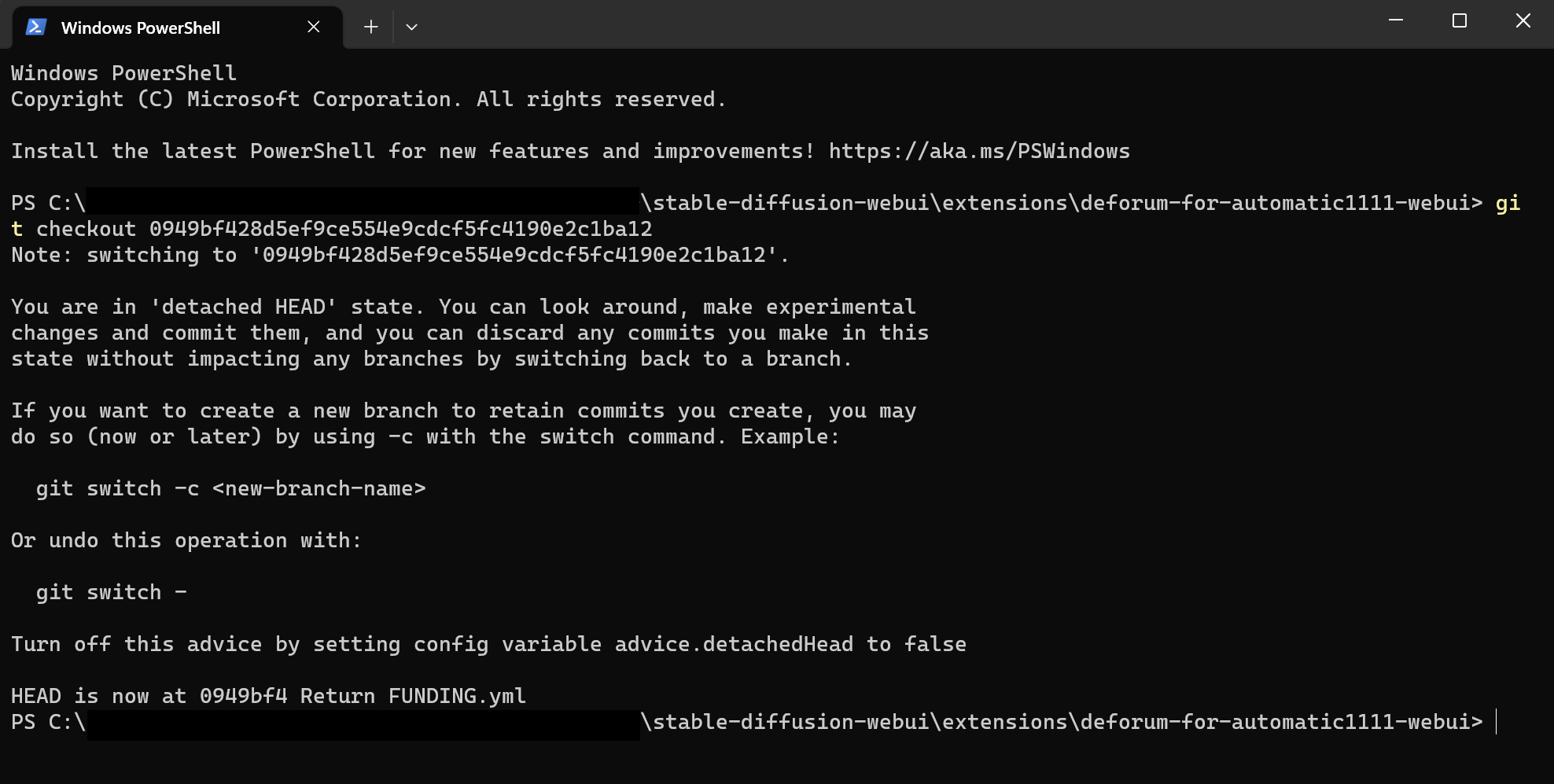This screenshot has width=1554, height=784.
Task: Click the PSWindows installation link
Action: (978, 150)
